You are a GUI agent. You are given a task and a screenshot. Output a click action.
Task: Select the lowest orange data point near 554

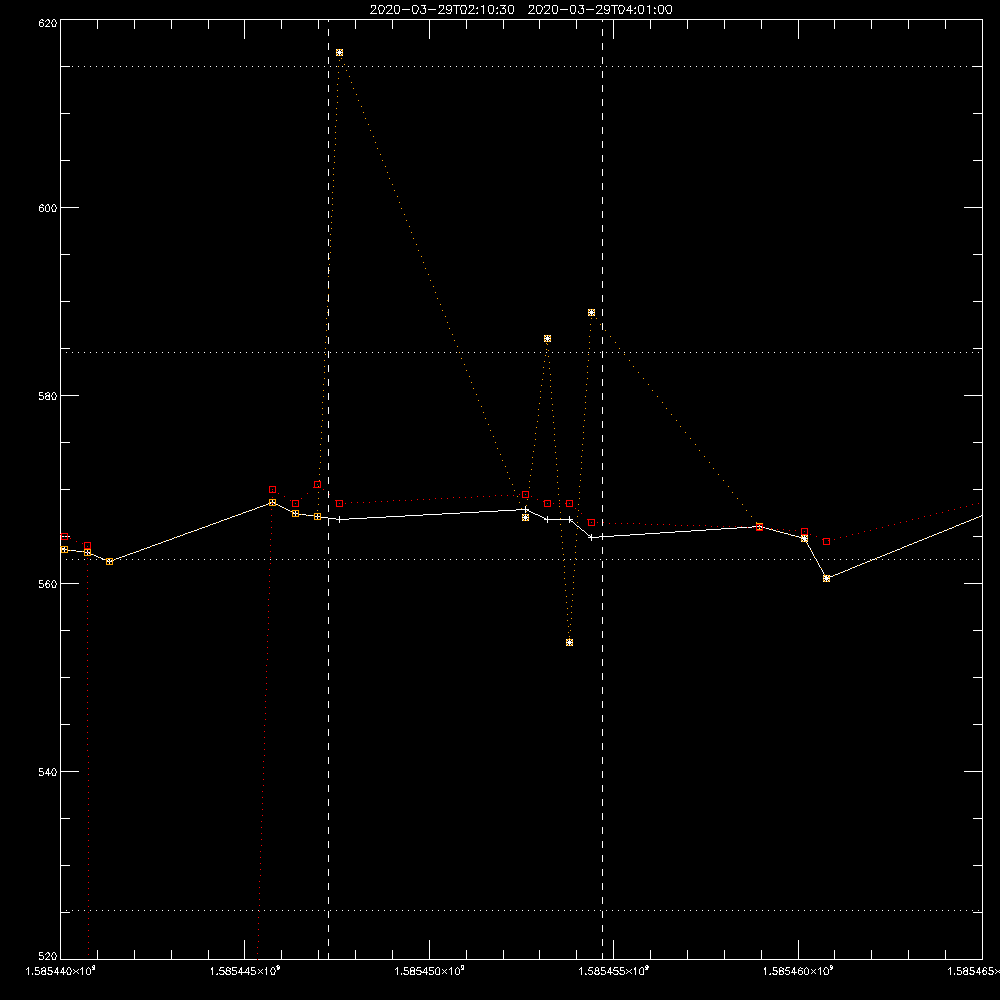(570, 642)
